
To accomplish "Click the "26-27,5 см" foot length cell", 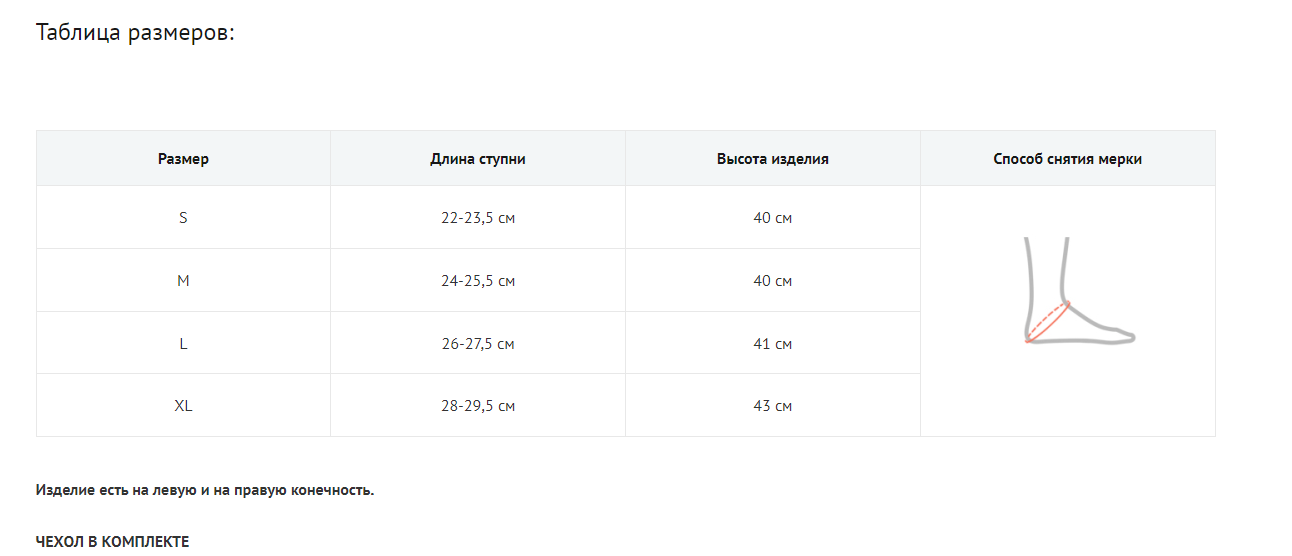I will point(478,344).
